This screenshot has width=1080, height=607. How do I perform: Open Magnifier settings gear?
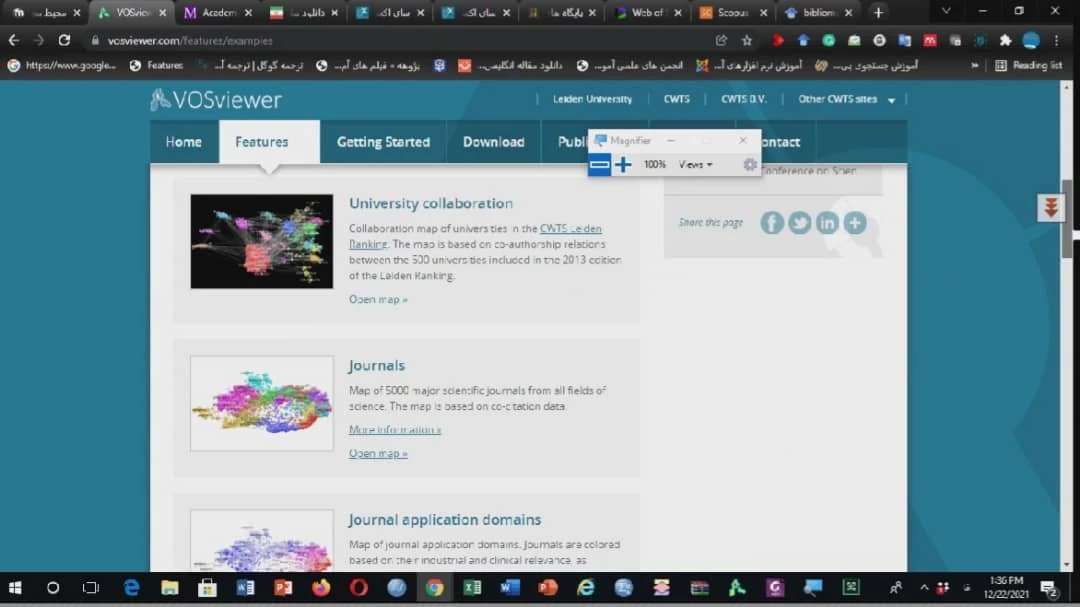(750, 165)
